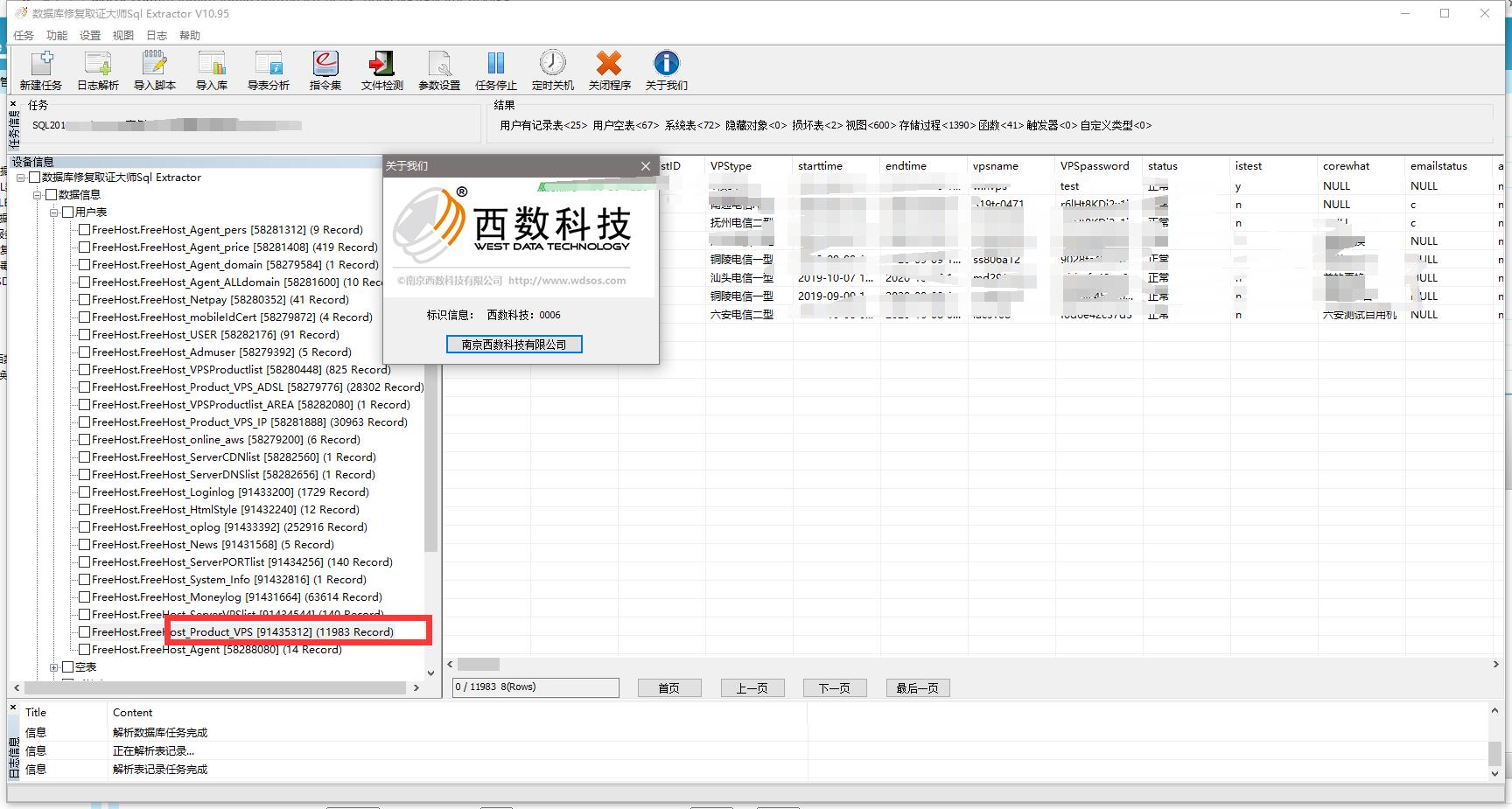This screenshot has width=1512, height=809.
Task: Check the FreeHost_Agent_price table checkbox
Action: [85, 247]
